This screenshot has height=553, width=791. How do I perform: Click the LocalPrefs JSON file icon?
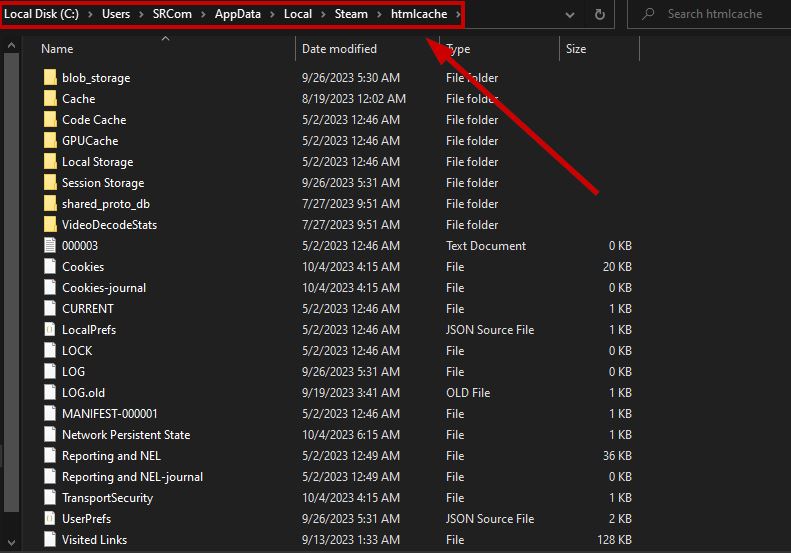tap(51, 330)
